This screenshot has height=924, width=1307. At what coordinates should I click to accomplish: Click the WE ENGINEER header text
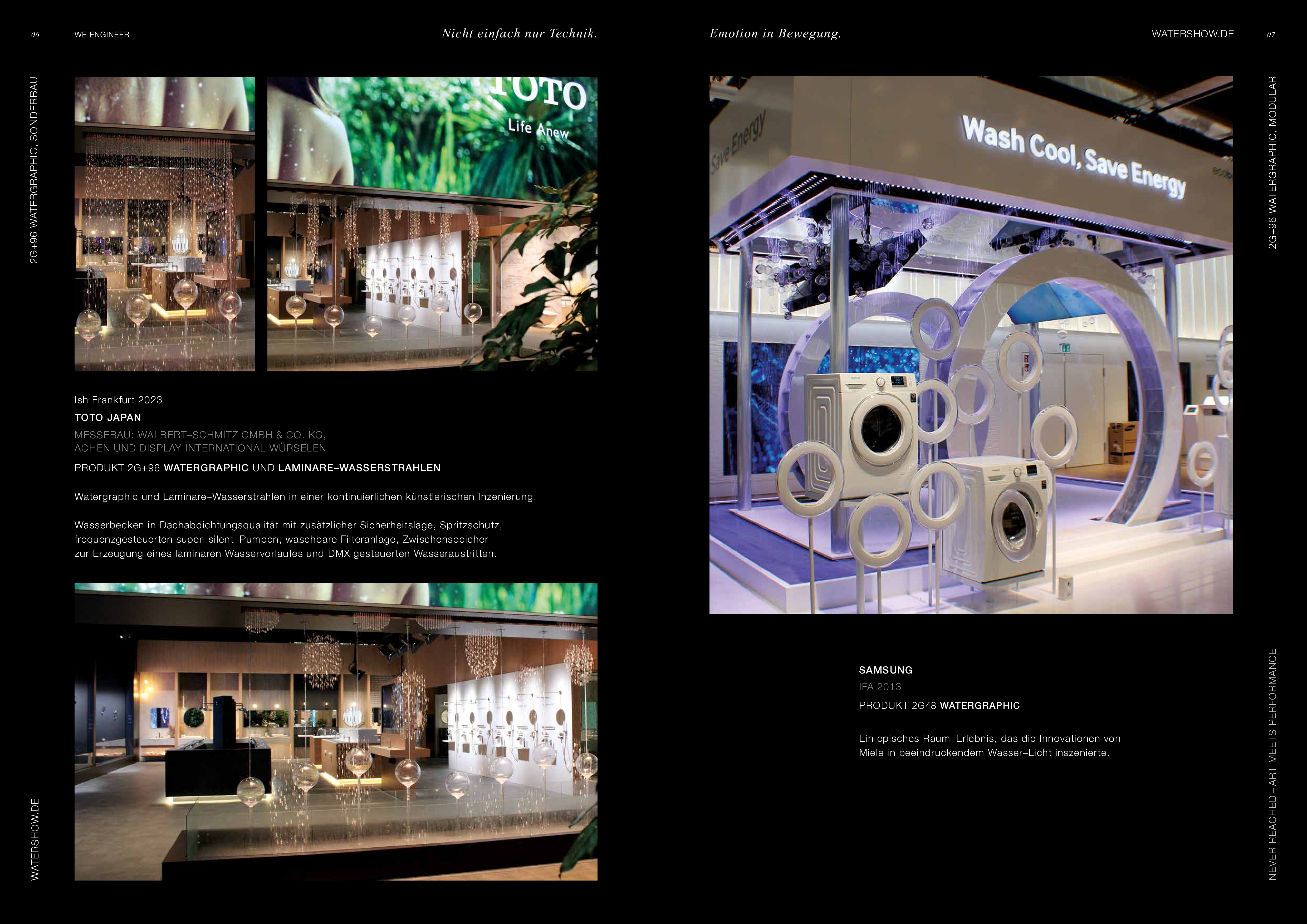(102, 35)
